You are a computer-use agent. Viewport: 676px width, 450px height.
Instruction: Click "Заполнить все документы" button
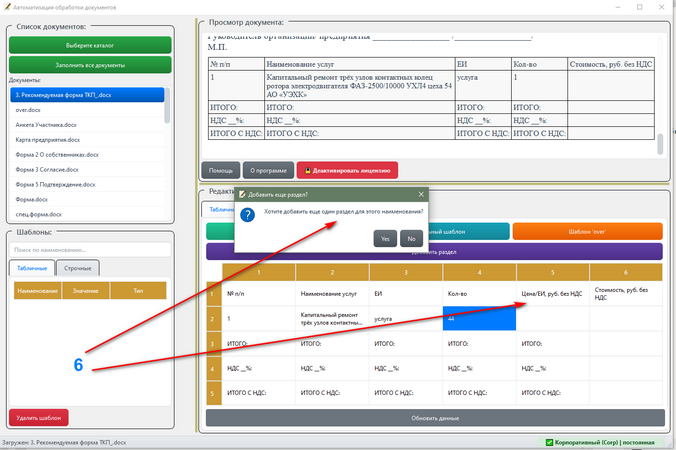click(x=90, y=65)
